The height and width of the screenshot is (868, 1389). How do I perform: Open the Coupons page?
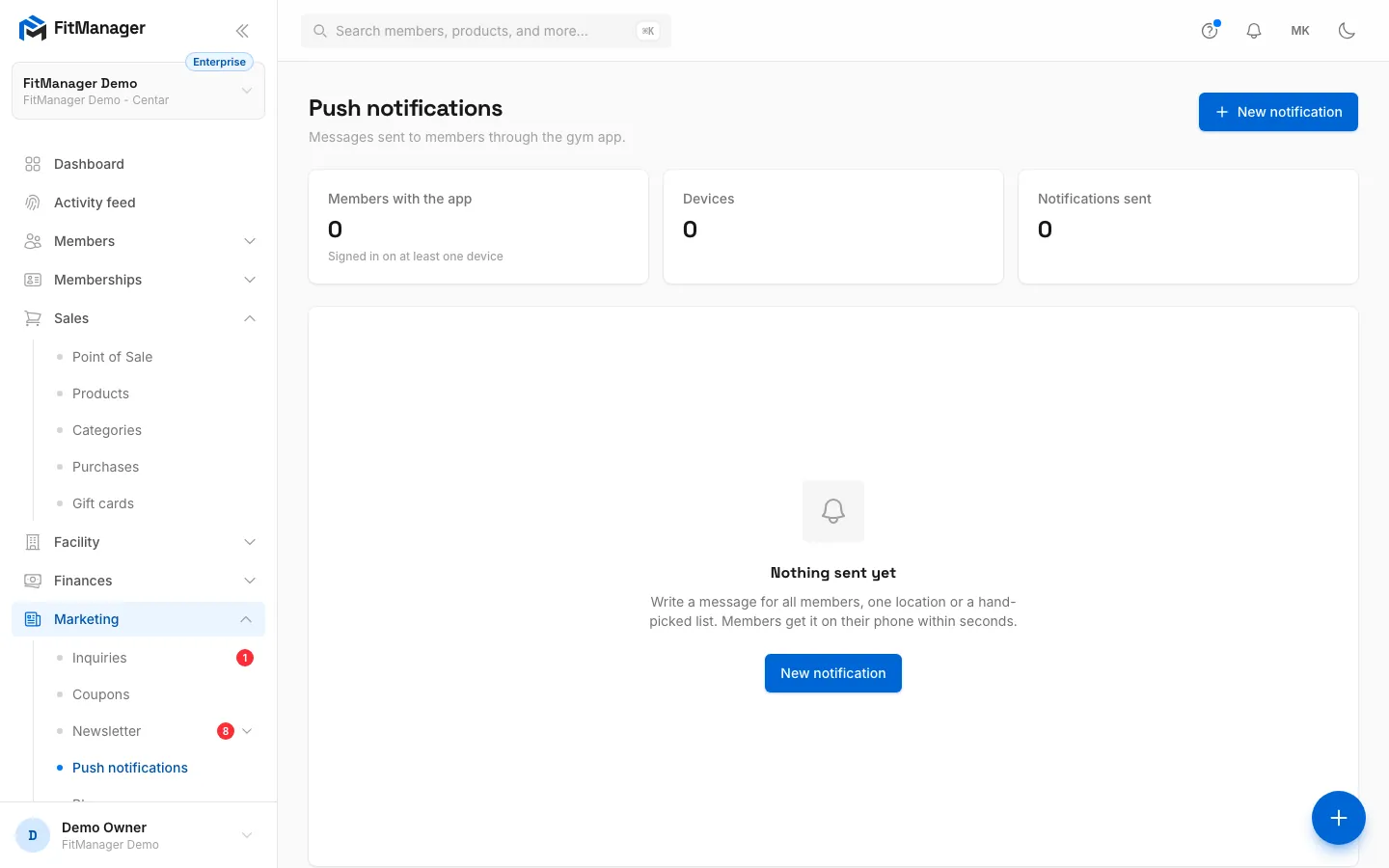100,694
